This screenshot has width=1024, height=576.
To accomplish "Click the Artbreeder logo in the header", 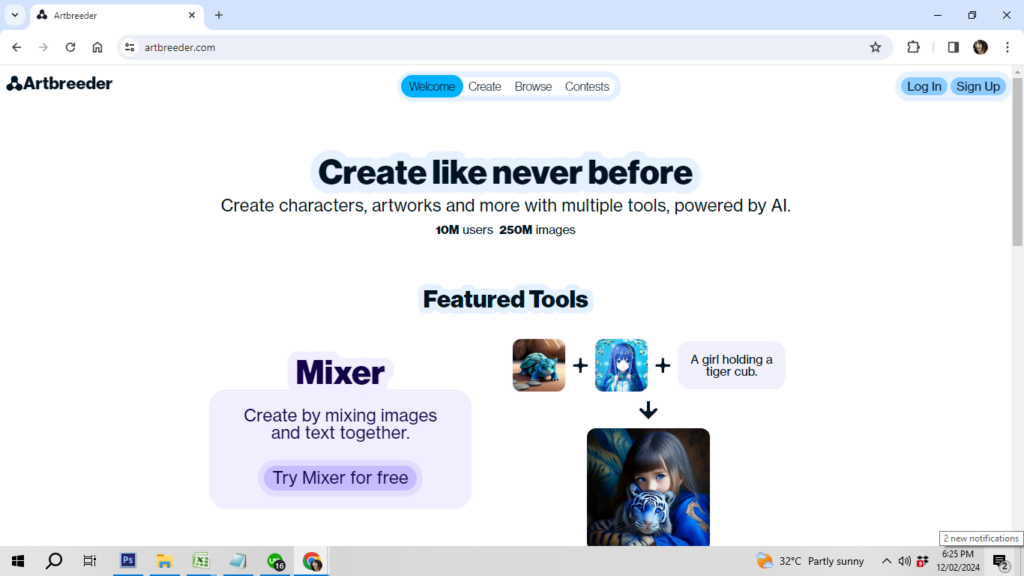I will (60, 84).
